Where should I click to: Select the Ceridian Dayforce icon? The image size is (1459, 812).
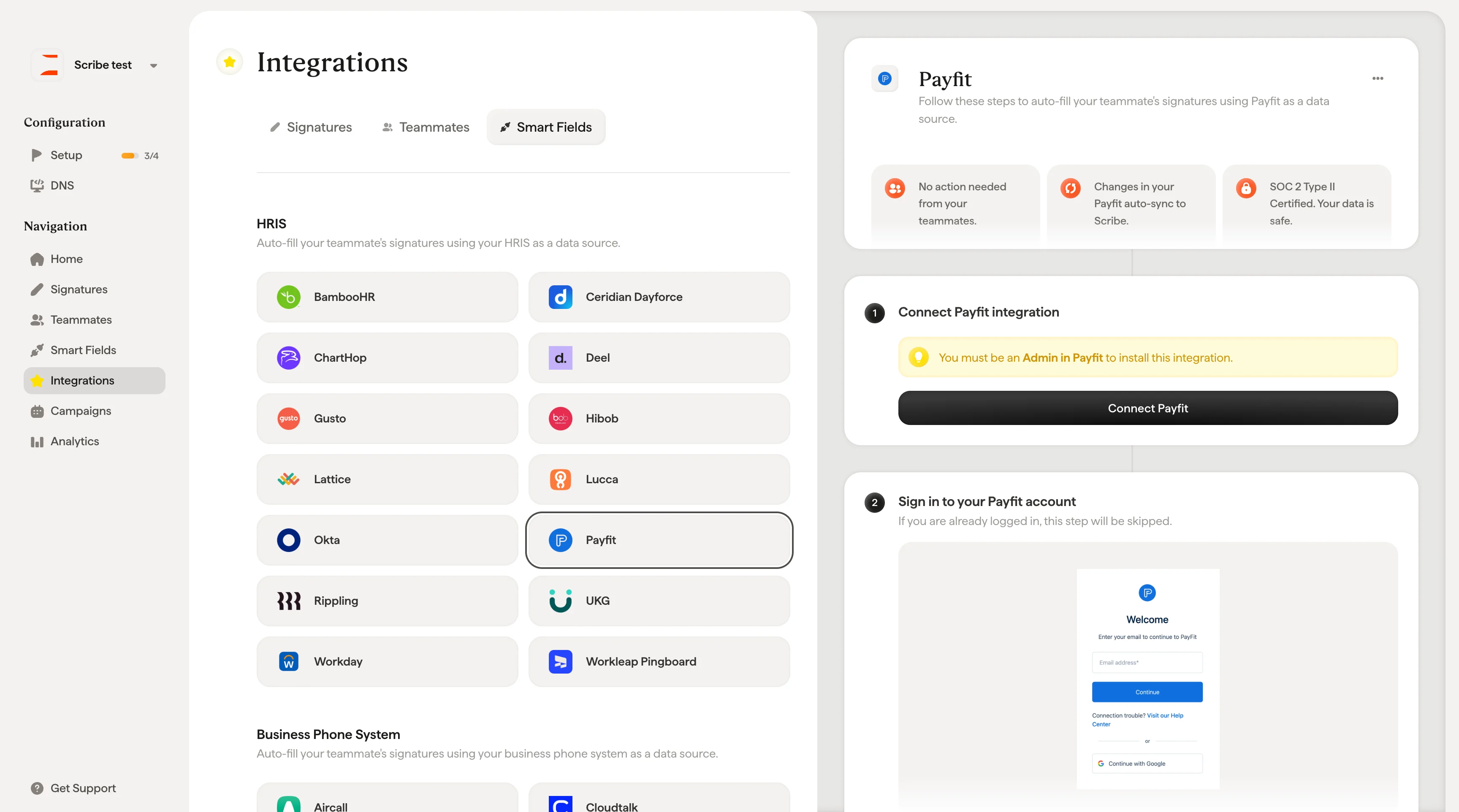click(560, 297)
